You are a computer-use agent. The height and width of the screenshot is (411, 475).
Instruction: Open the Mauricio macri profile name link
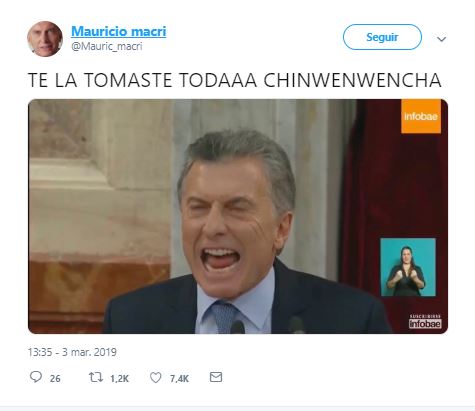(x=119, y=31)
